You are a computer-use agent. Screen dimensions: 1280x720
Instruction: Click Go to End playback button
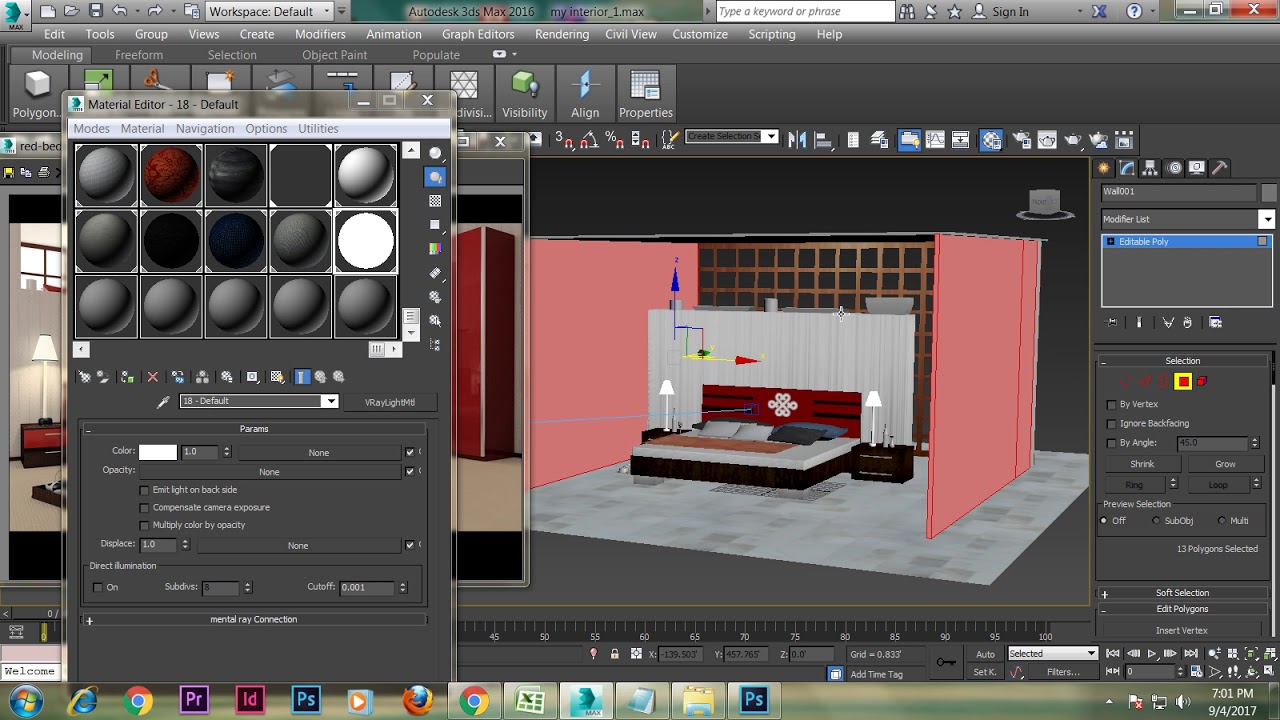[1191, 654]
